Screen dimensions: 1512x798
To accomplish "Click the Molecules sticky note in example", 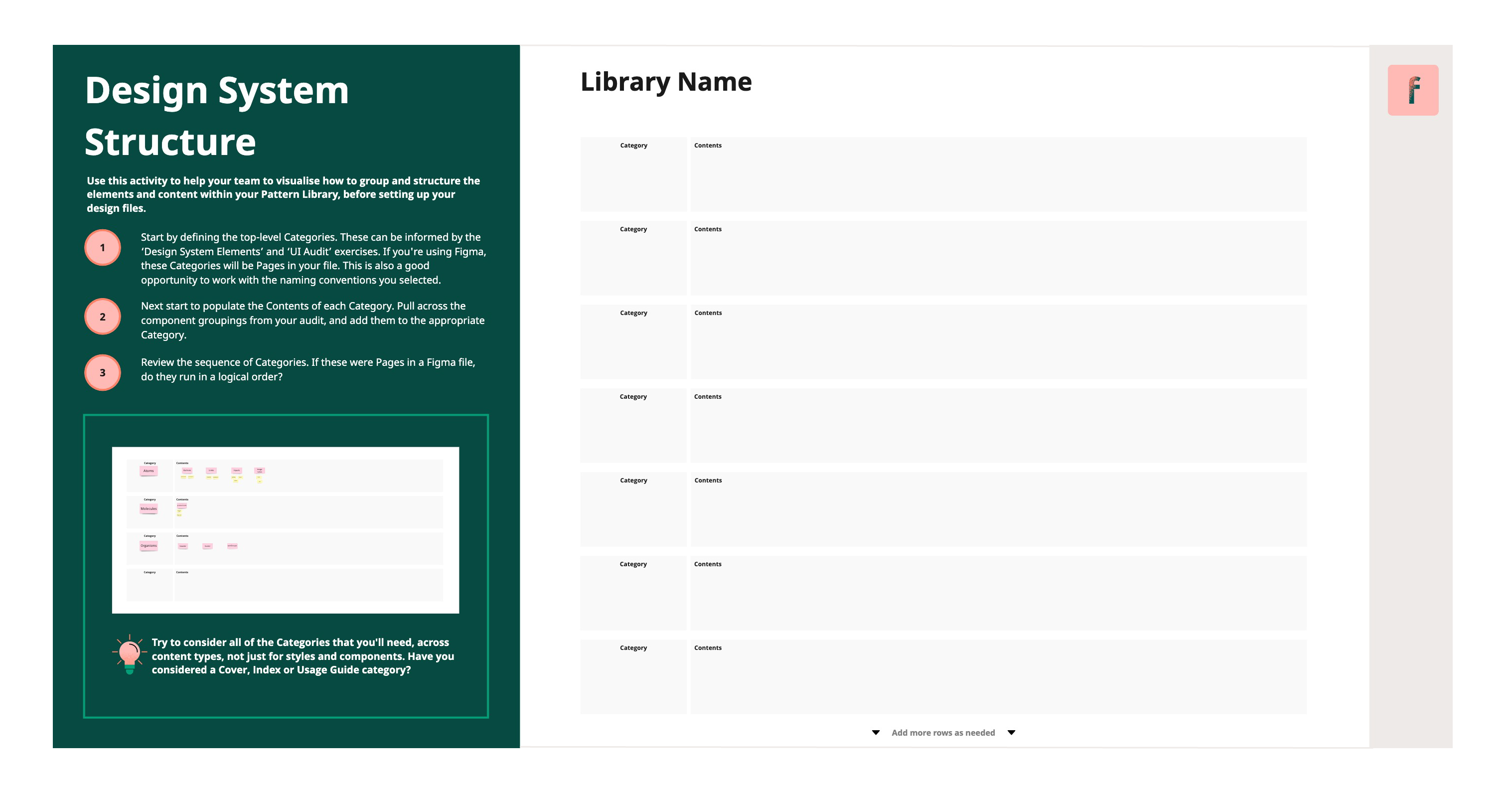I will coord(149,508).
